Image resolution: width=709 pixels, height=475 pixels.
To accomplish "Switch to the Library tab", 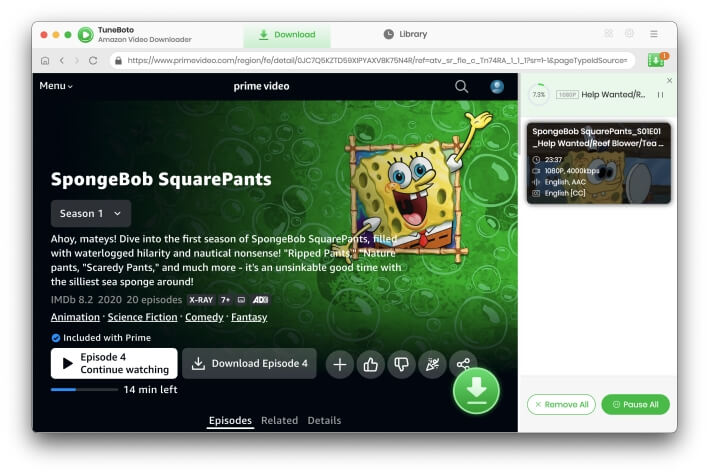I will (x=405, y=34).
